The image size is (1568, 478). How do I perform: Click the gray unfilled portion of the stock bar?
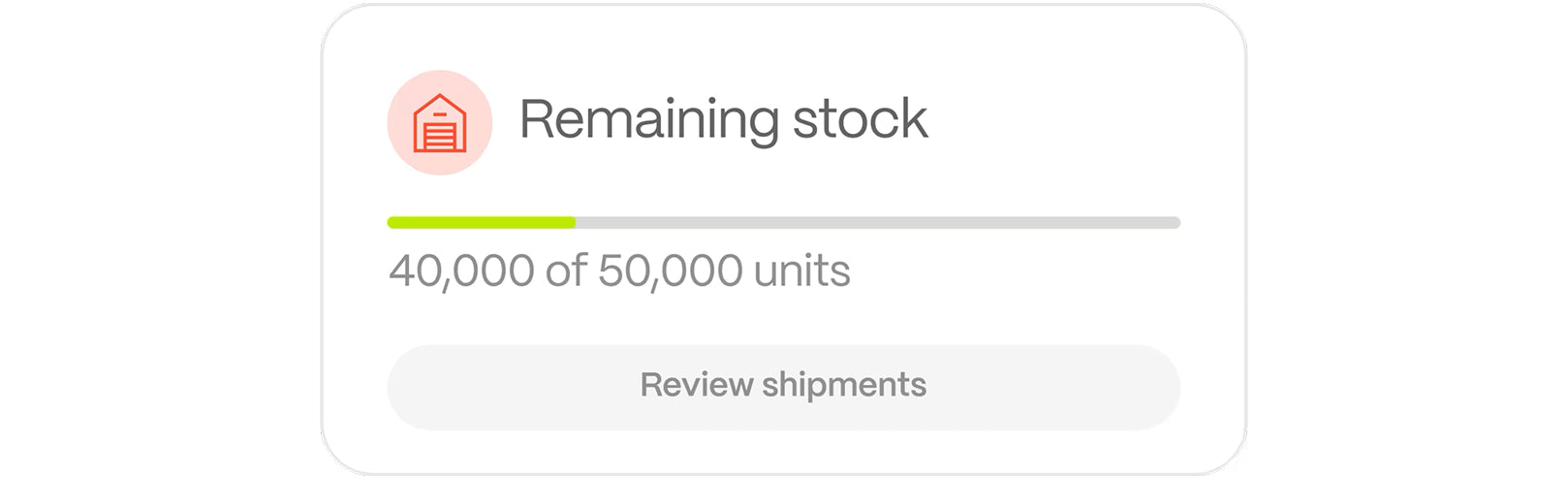pyautogui.click(x=877, y=223)
